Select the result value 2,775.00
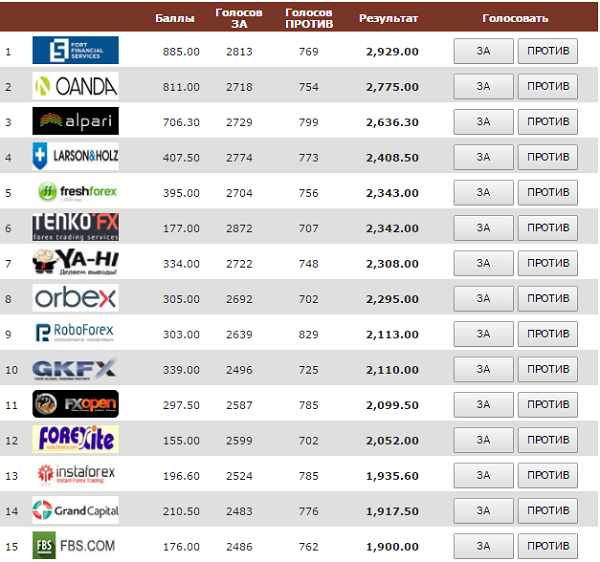This screenshot has width=600, height=562. point(392,87)
